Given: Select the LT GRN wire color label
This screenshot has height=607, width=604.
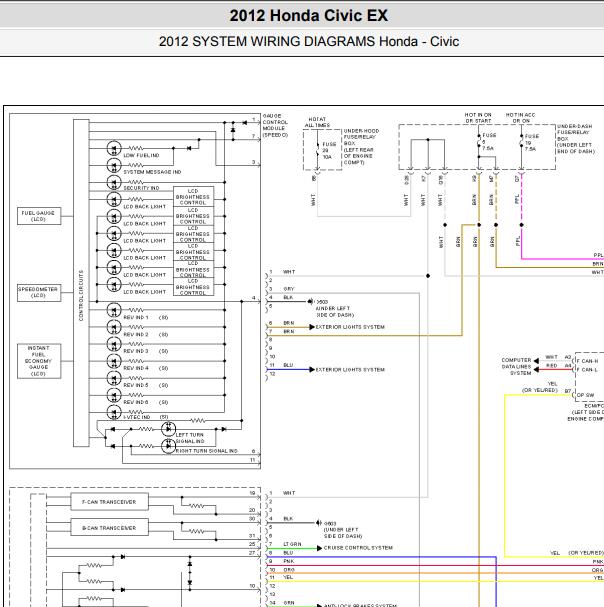Looking at the screenshot, I should coord(292,544).
